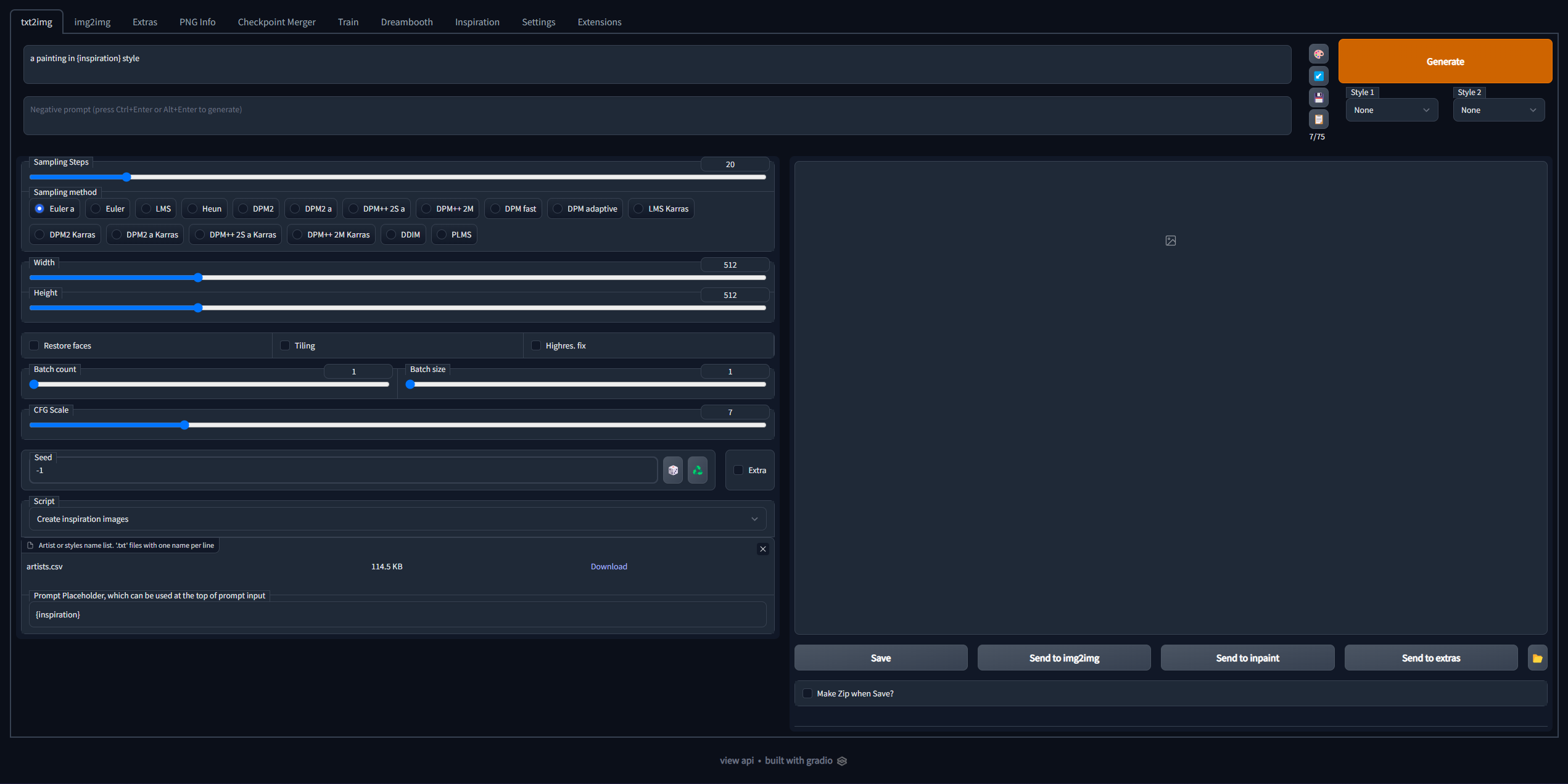
Task: Click the floppy disk save style icon
Action: click(1318, 97)
